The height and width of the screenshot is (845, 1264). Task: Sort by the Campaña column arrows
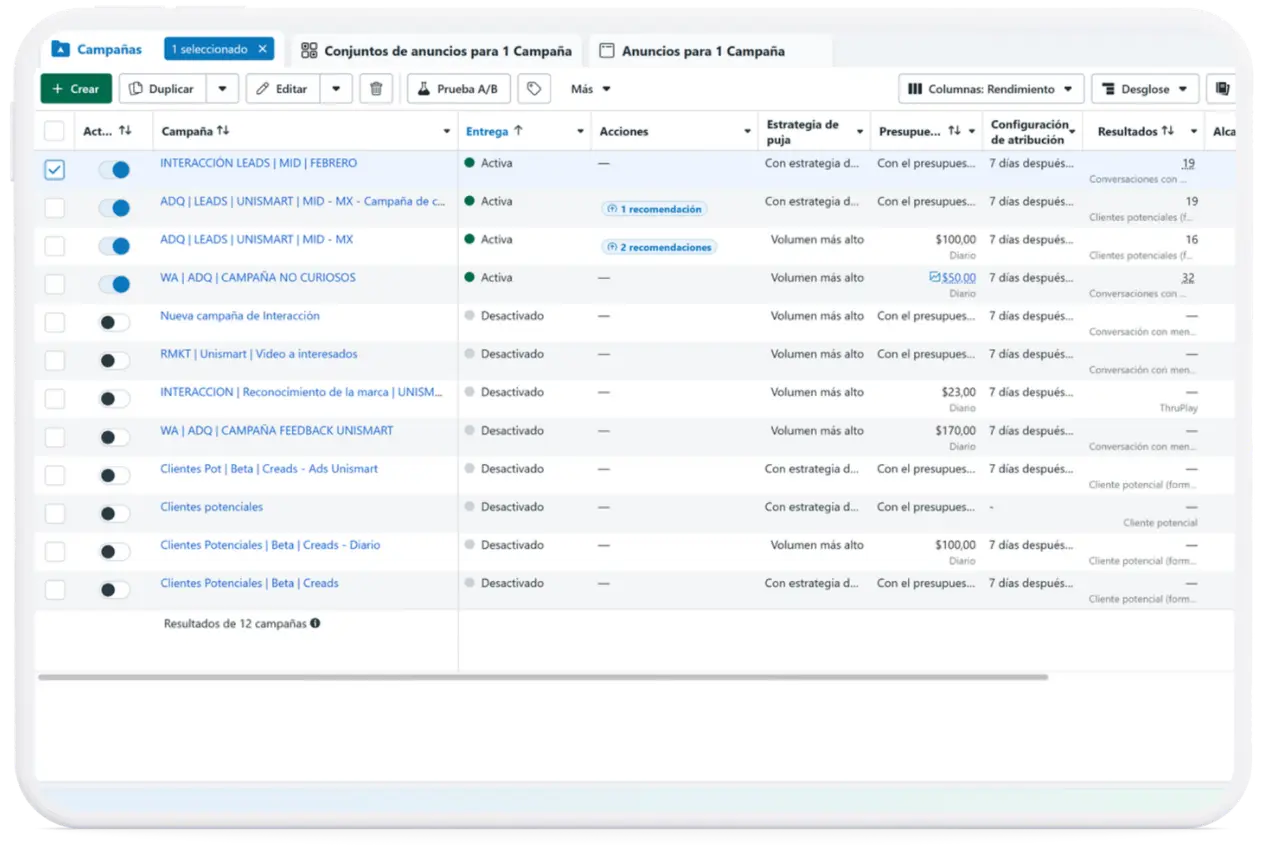point(223,131)
